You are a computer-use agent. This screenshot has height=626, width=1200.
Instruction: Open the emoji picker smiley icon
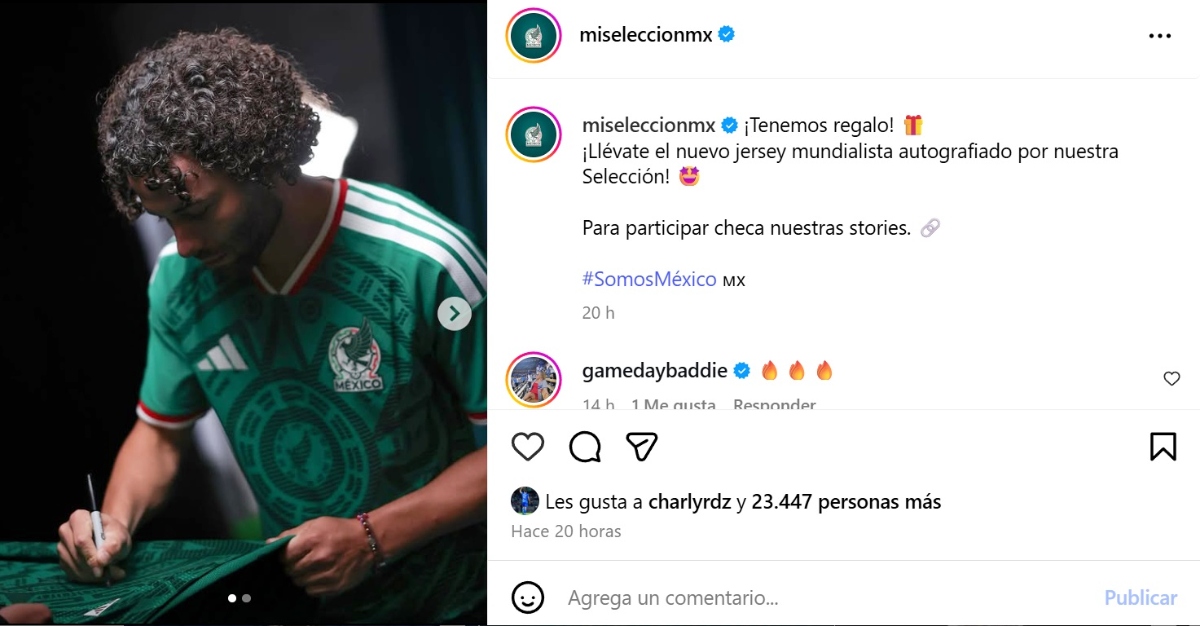(528, 598)
